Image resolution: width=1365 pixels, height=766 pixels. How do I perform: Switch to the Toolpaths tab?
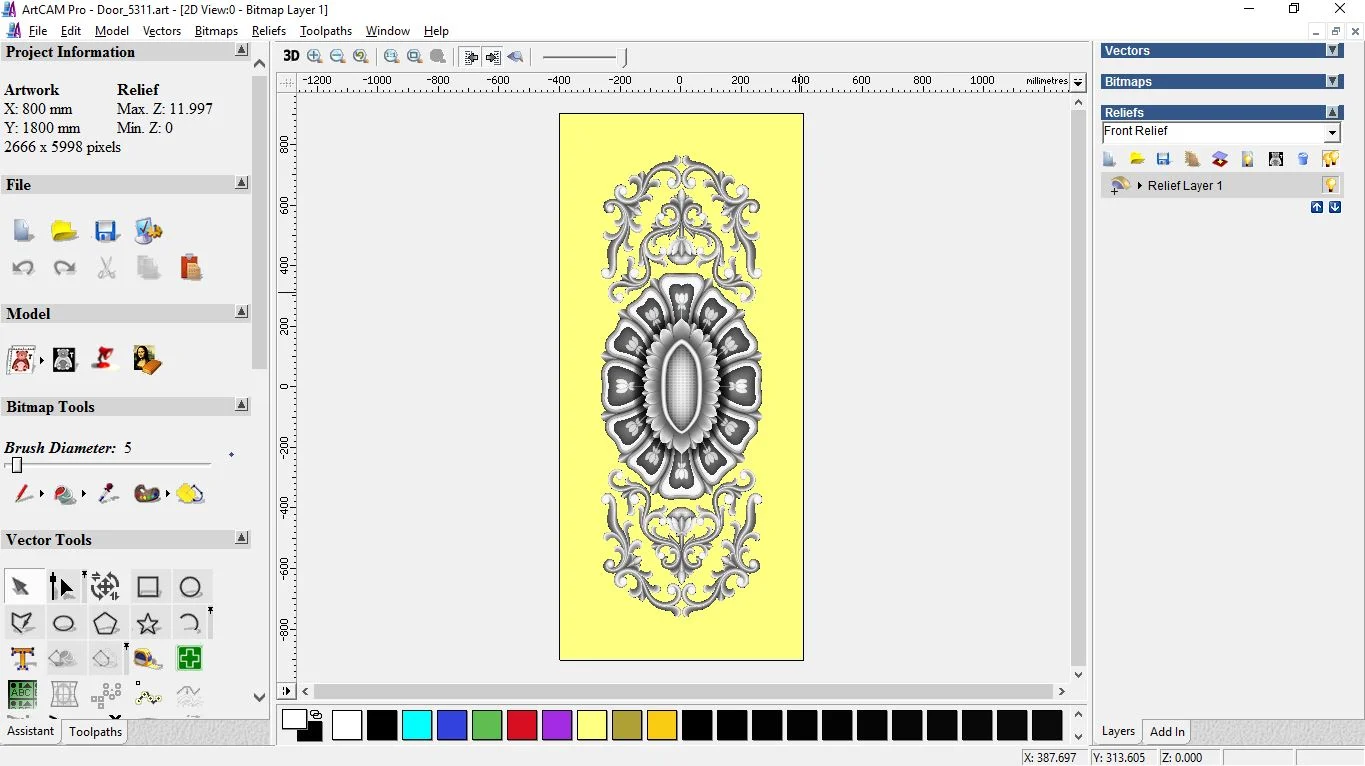[95, 732]
